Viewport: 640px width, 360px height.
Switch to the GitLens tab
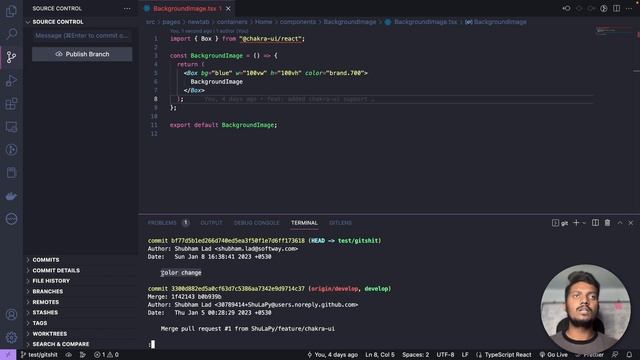tap(340, 223)
